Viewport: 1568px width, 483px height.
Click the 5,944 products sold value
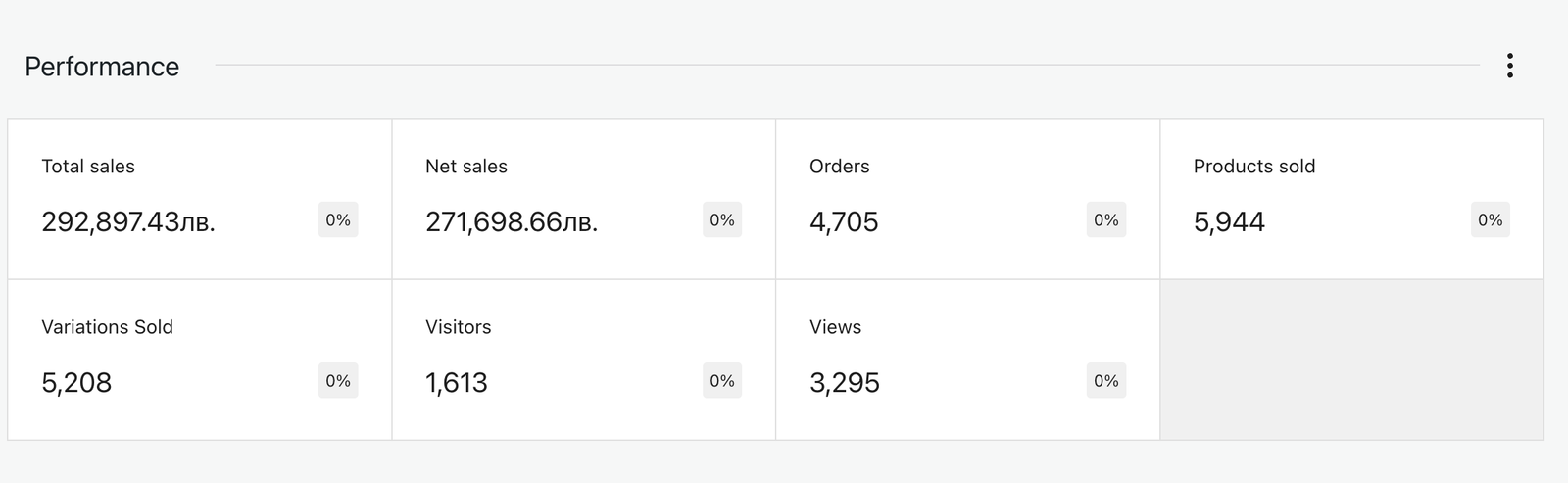coord(1229,222)
